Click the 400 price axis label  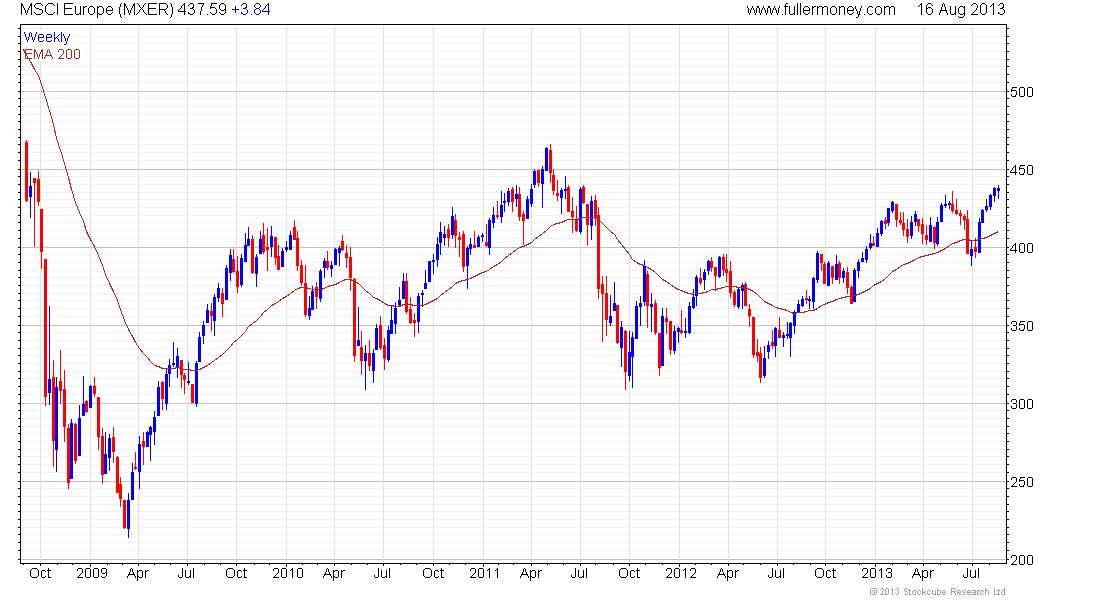tap(1021, 248)
